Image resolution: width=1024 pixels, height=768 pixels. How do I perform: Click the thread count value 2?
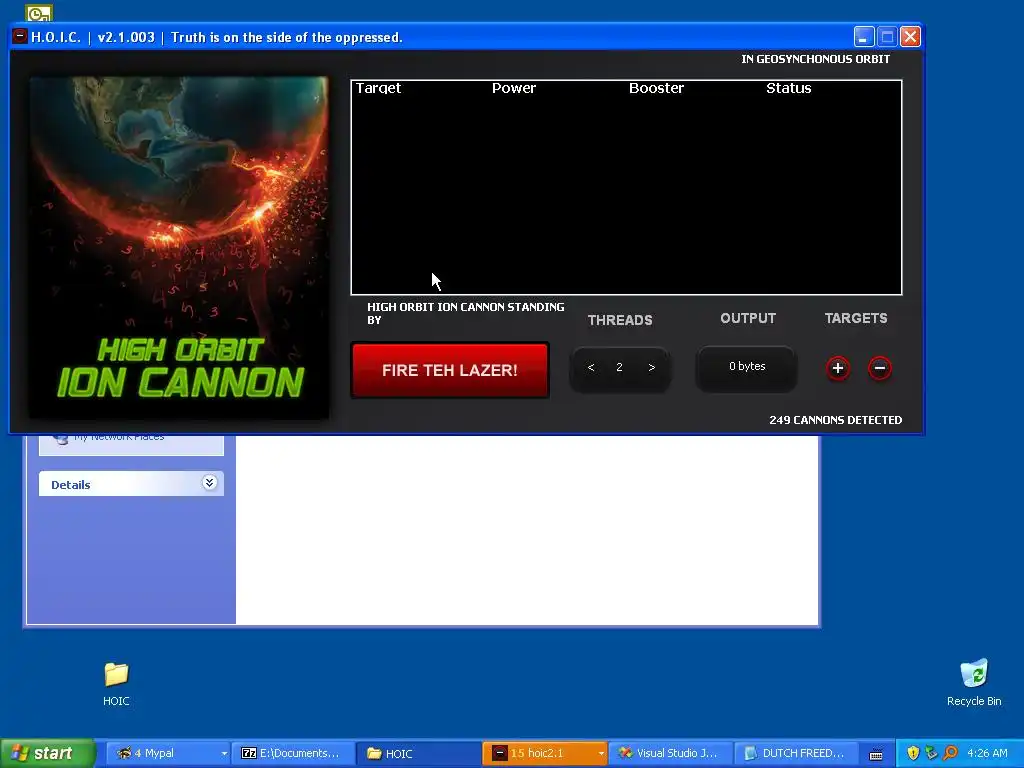[x=619, y=368]
